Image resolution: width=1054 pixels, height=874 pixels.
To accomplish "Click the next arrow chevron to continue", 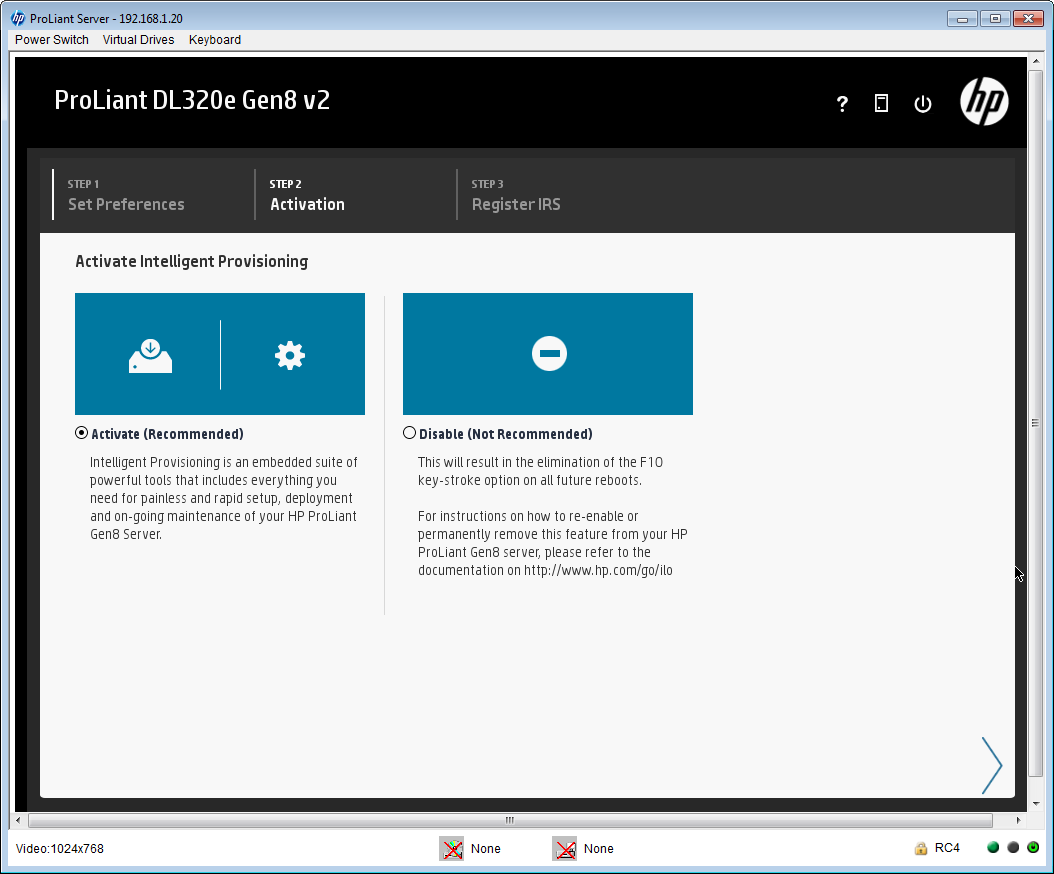I will pos(991,765).
